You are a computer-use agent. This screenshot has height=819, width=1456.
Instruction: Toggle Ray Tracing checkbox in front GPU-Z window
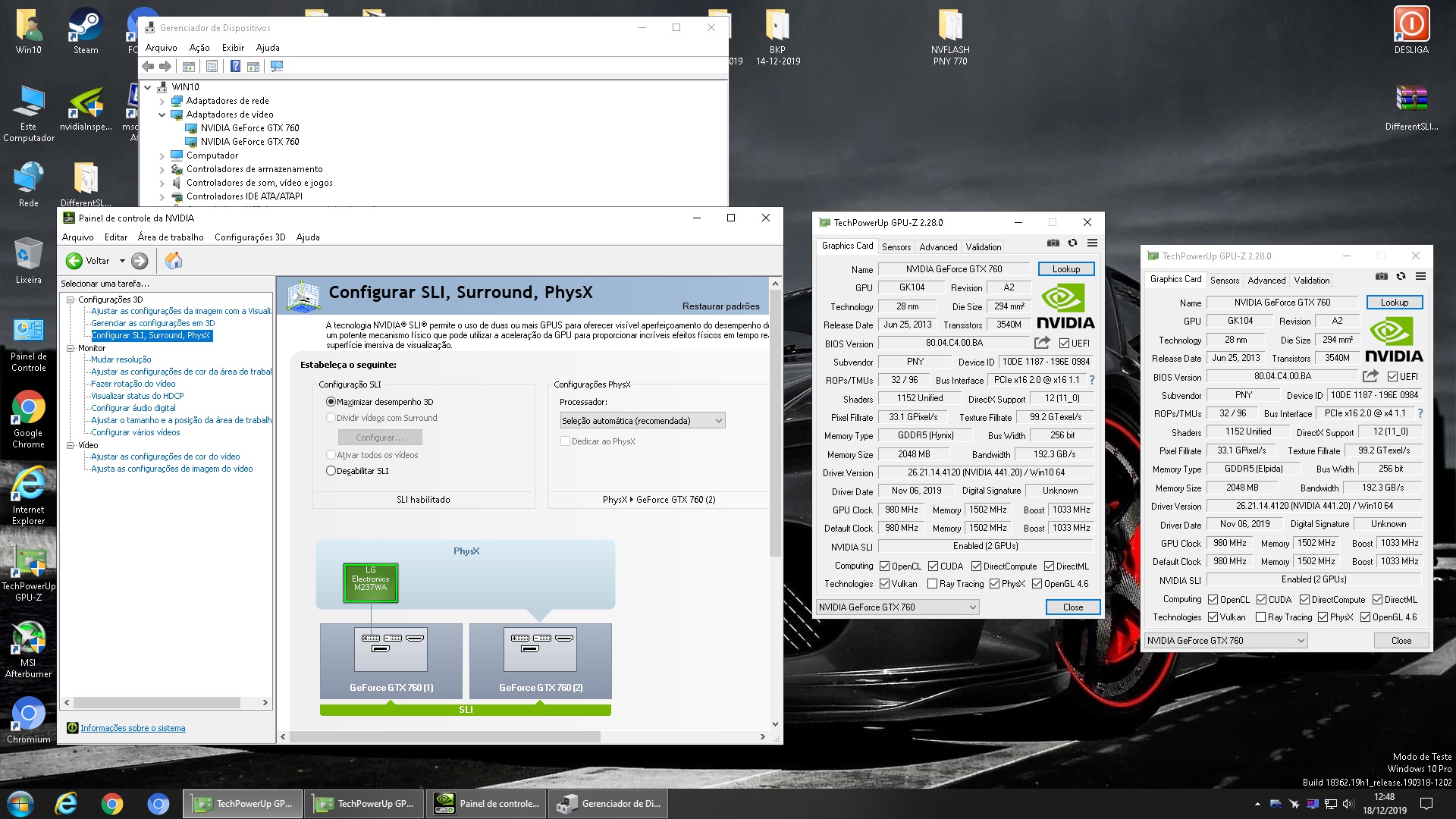pos(932,584)
